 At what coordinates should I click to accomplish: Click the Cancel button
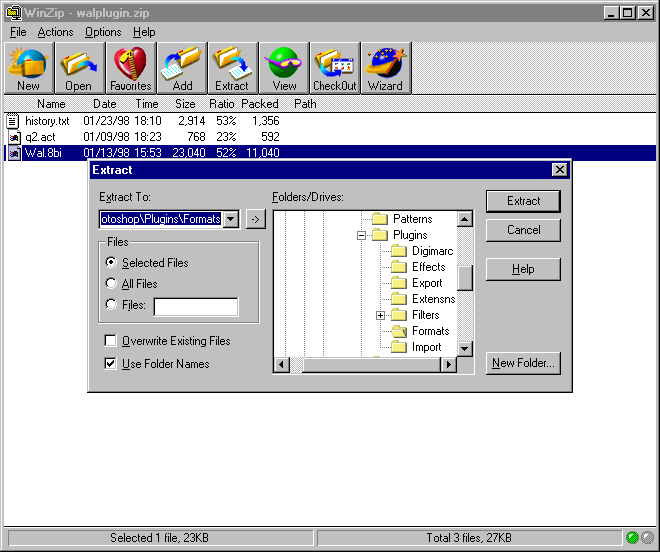pos(523,230)
